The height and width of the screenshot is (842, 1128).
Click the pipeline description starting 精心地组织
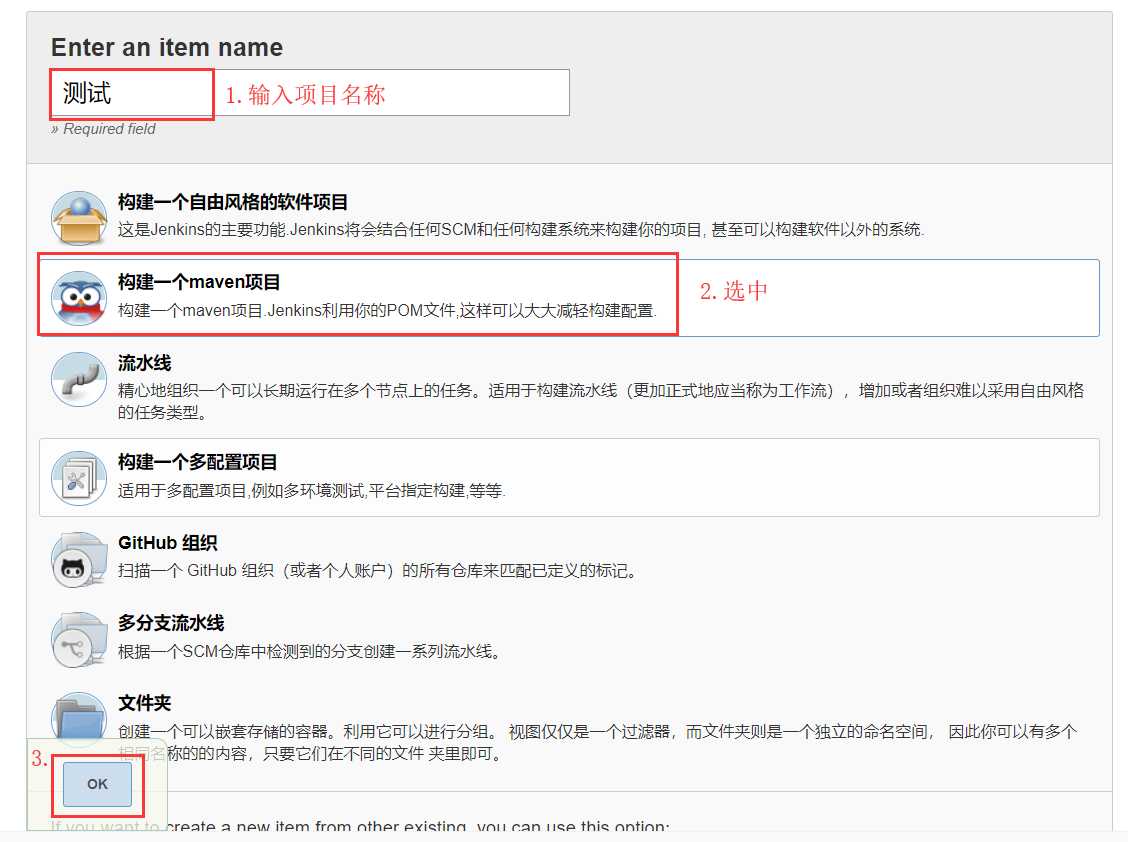tap(601, 401)
